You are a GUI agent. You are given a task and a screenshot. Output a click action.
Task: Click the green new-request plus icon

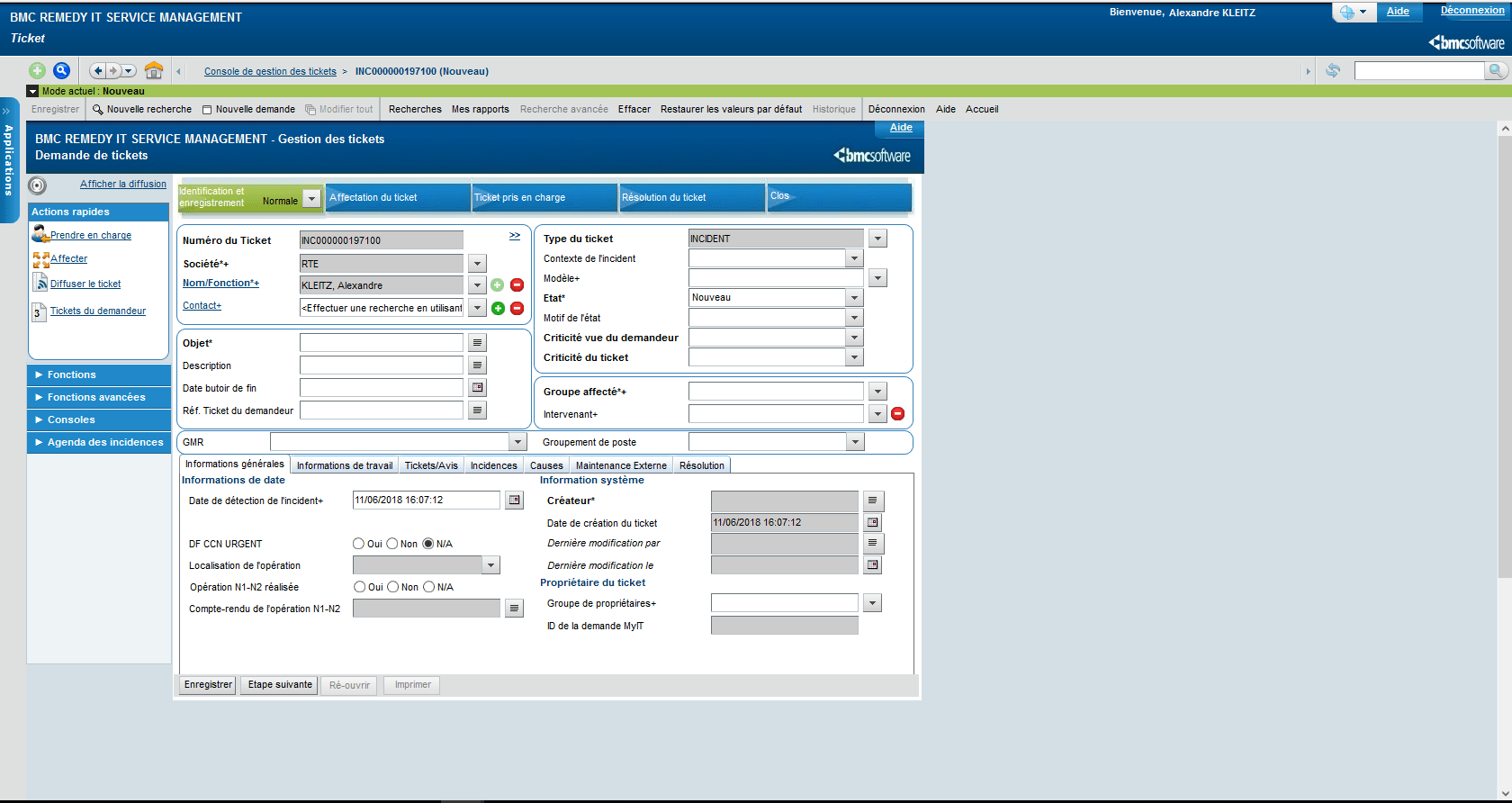pos(37,70)
